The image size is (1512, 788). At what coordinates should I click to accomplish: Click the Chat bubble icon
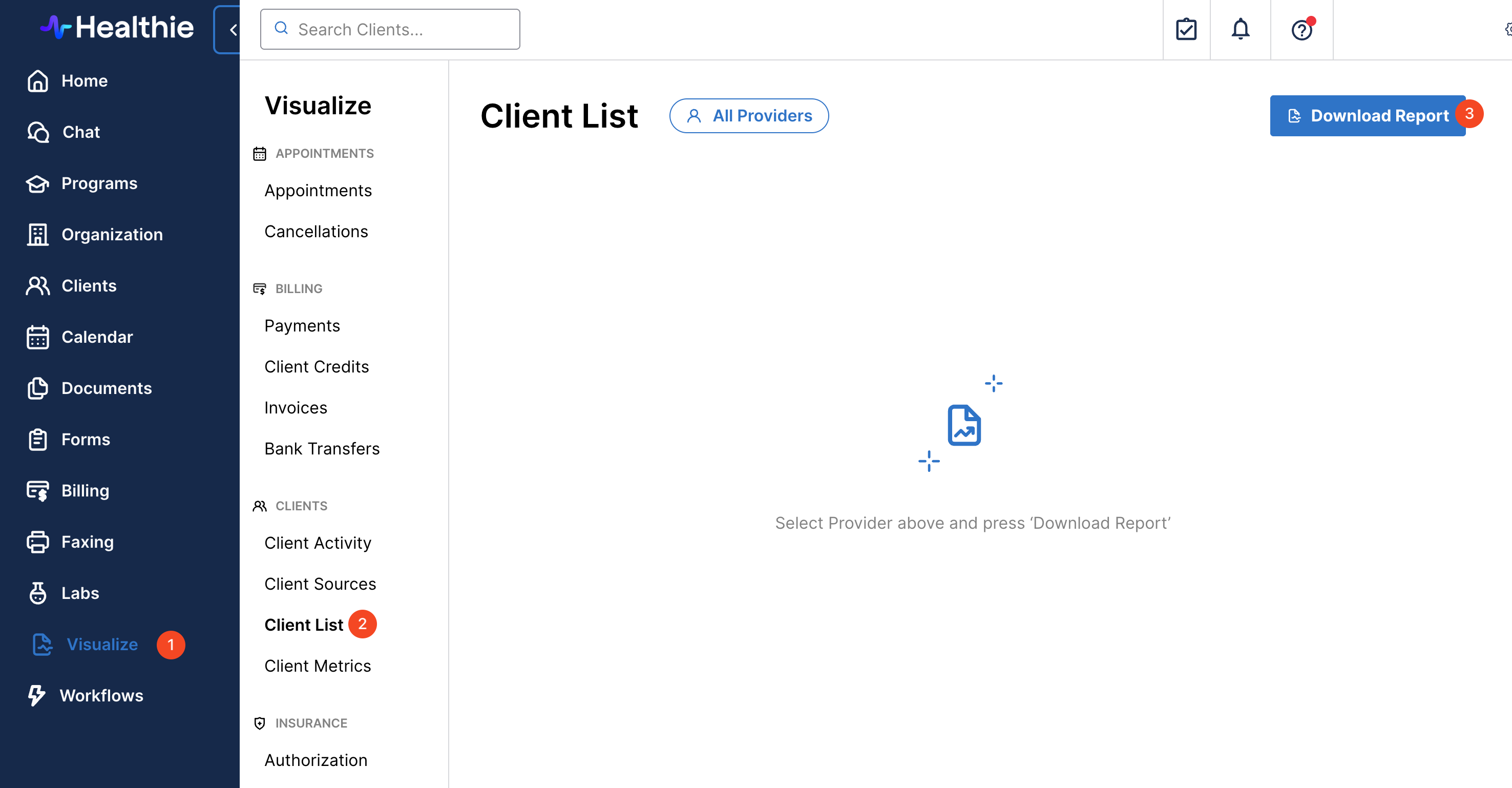point(38,132)
